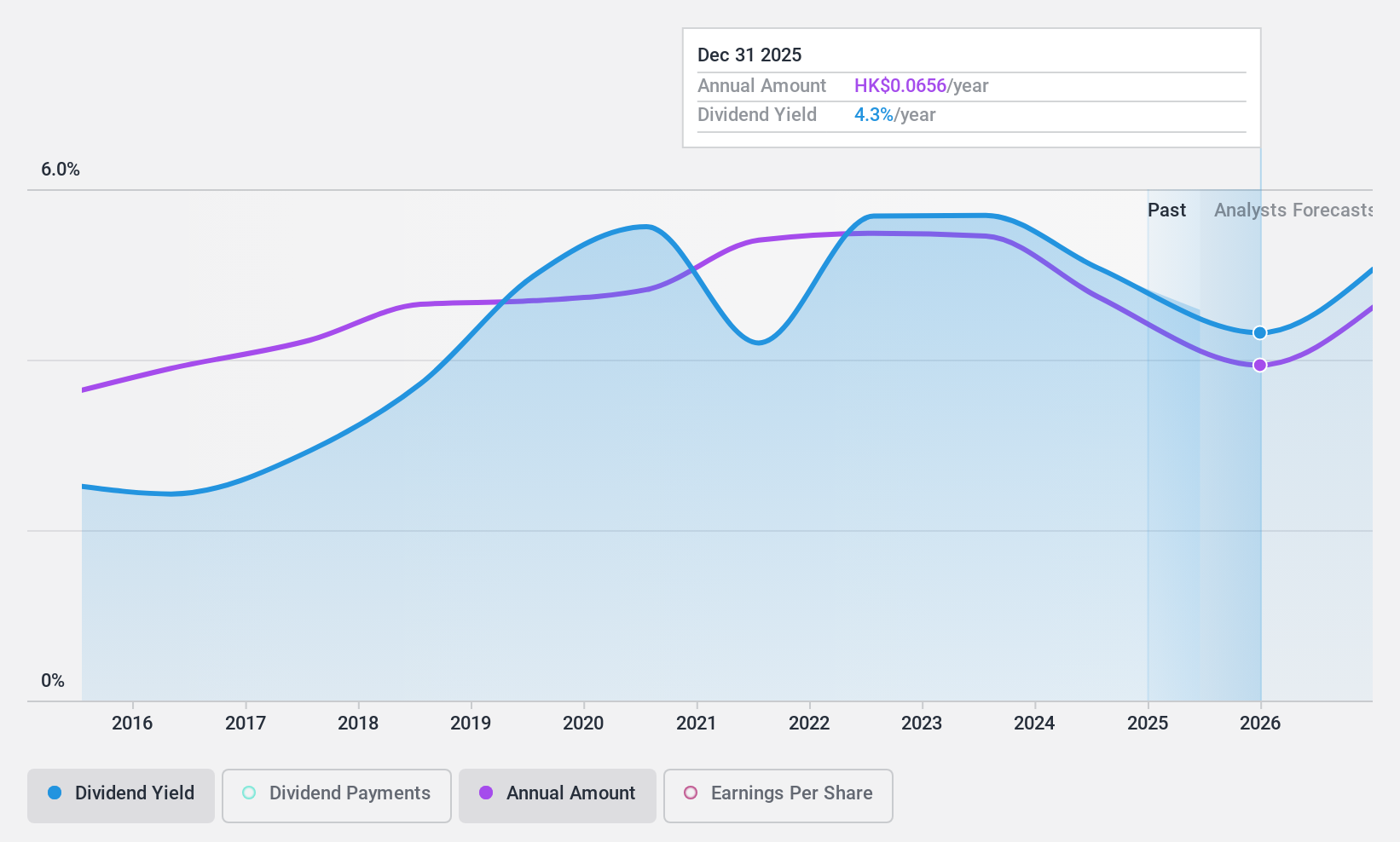
Task: Click the 2023 axis label
Action: [x=922, y=723]
